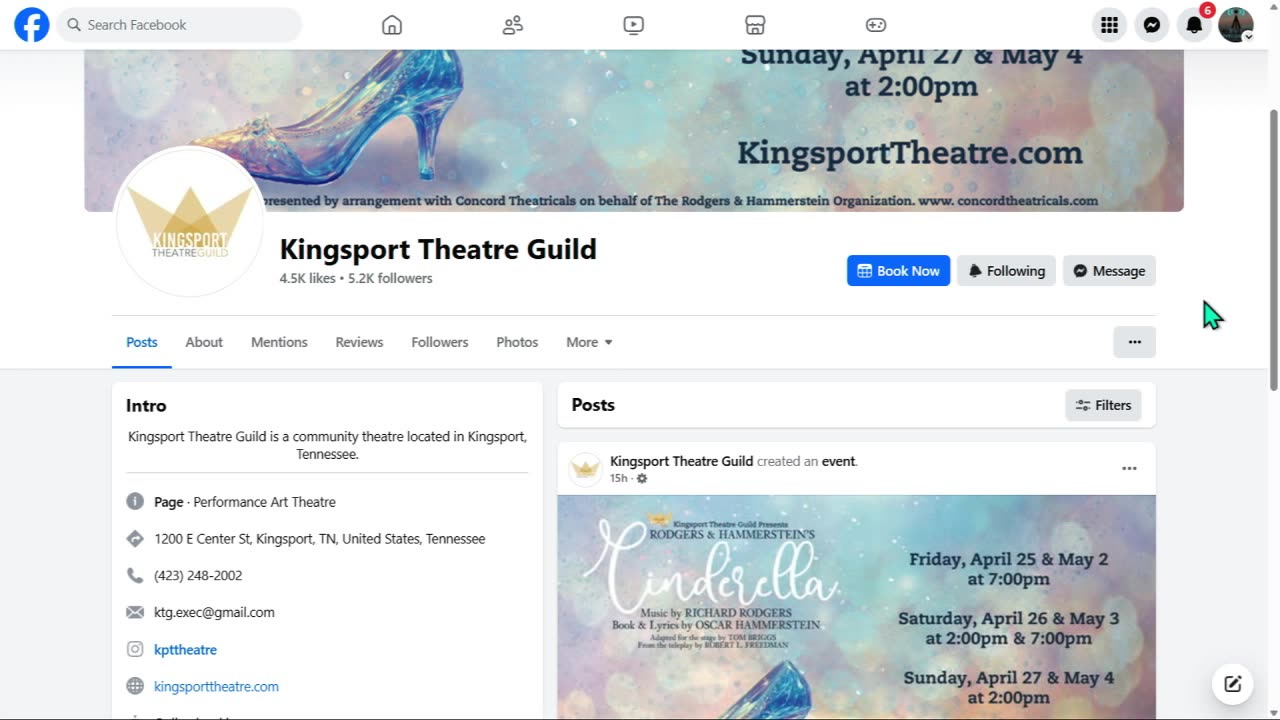Open the Cinderella event image

pos(856,606)
